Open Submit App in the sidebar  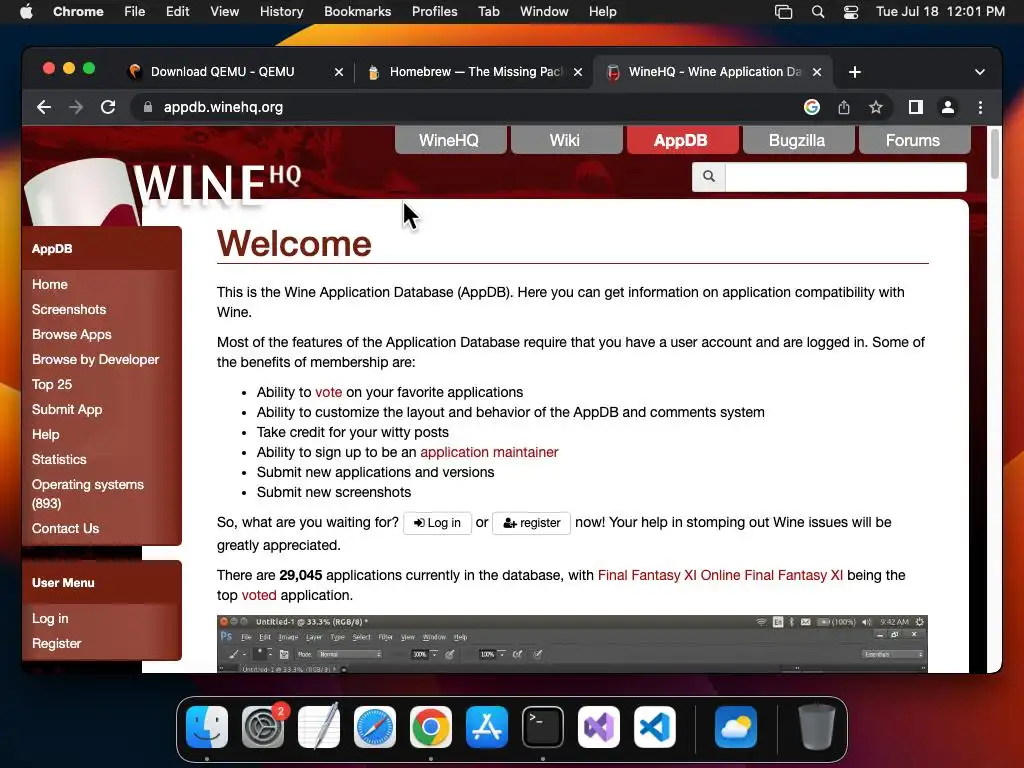67,409
